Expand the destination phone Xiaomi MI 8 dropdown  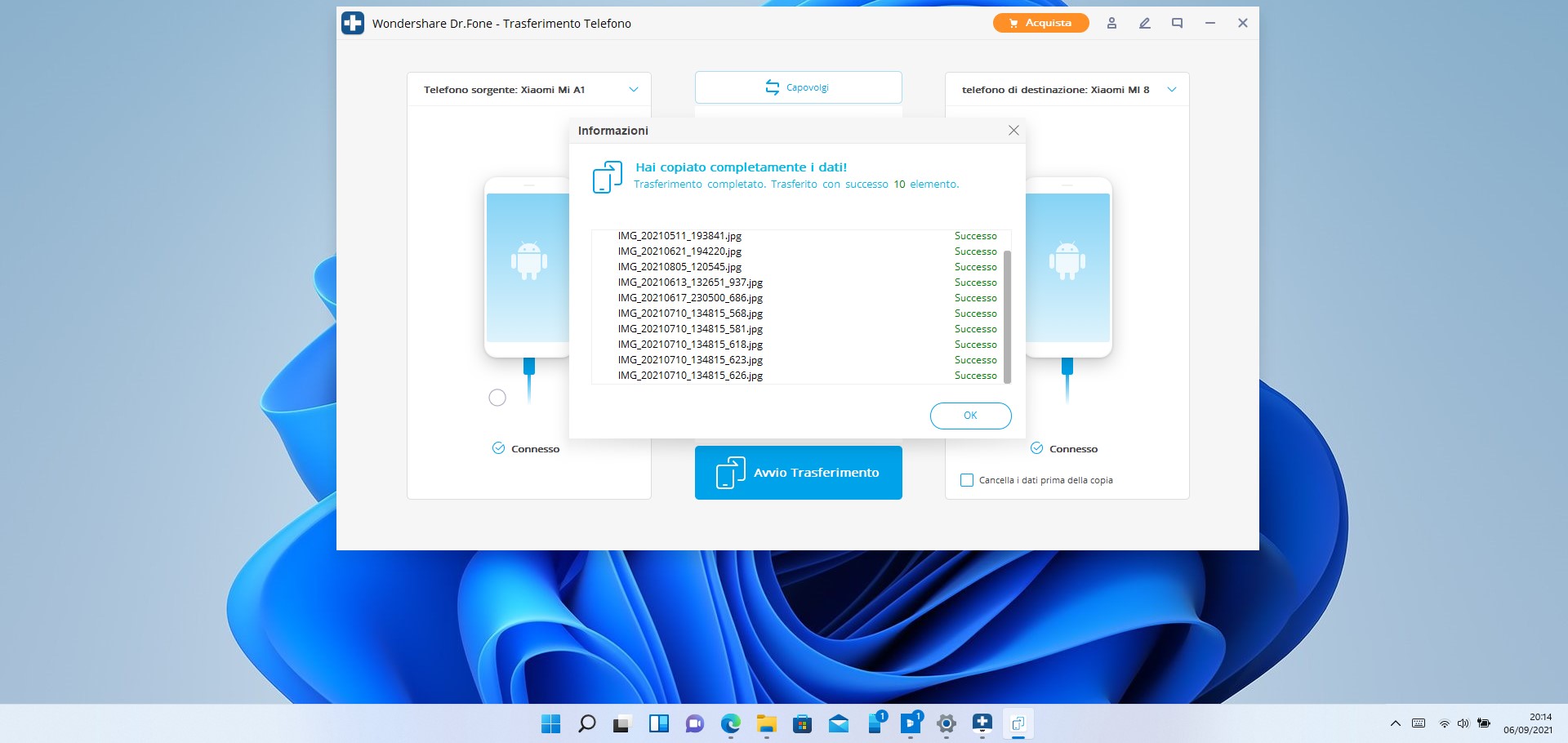(x=1172, y=89)
